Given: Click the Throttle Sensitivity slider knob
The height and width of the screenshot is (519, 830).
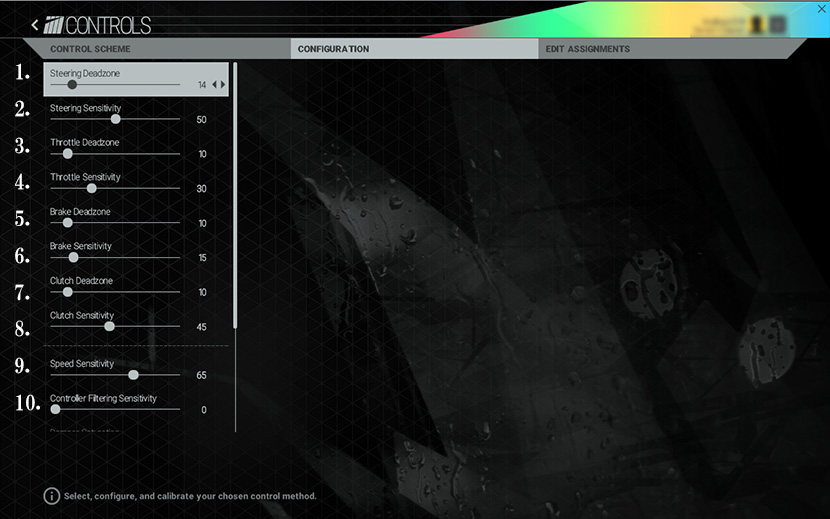Looking at the screenshot, I should (x=92, y=188).
